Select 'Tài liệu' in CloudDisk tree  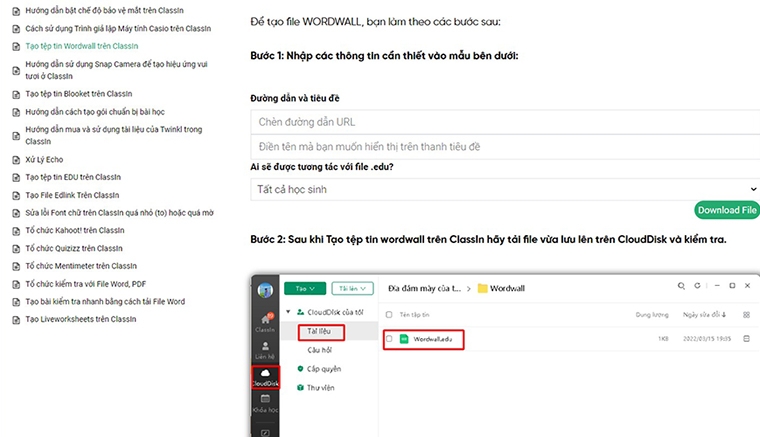(x=319, y=331)
